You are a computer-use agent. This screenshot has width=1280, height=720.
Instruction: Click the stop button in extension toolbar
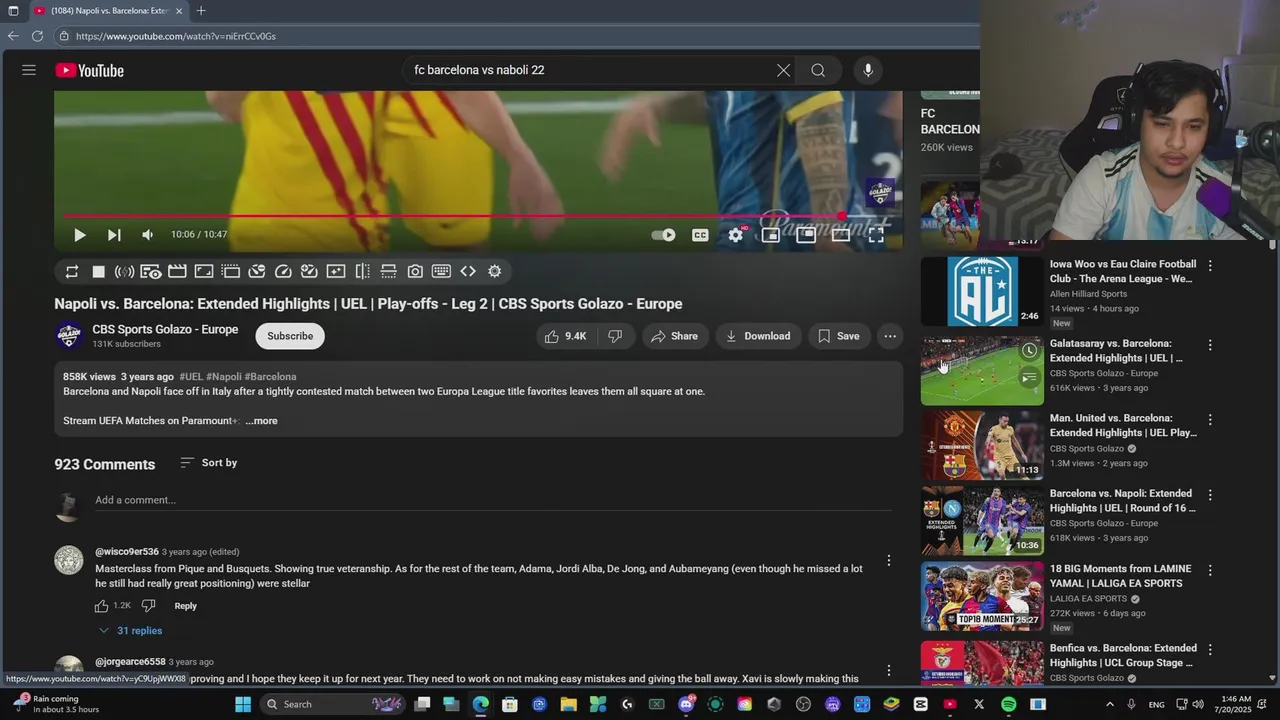98,271
